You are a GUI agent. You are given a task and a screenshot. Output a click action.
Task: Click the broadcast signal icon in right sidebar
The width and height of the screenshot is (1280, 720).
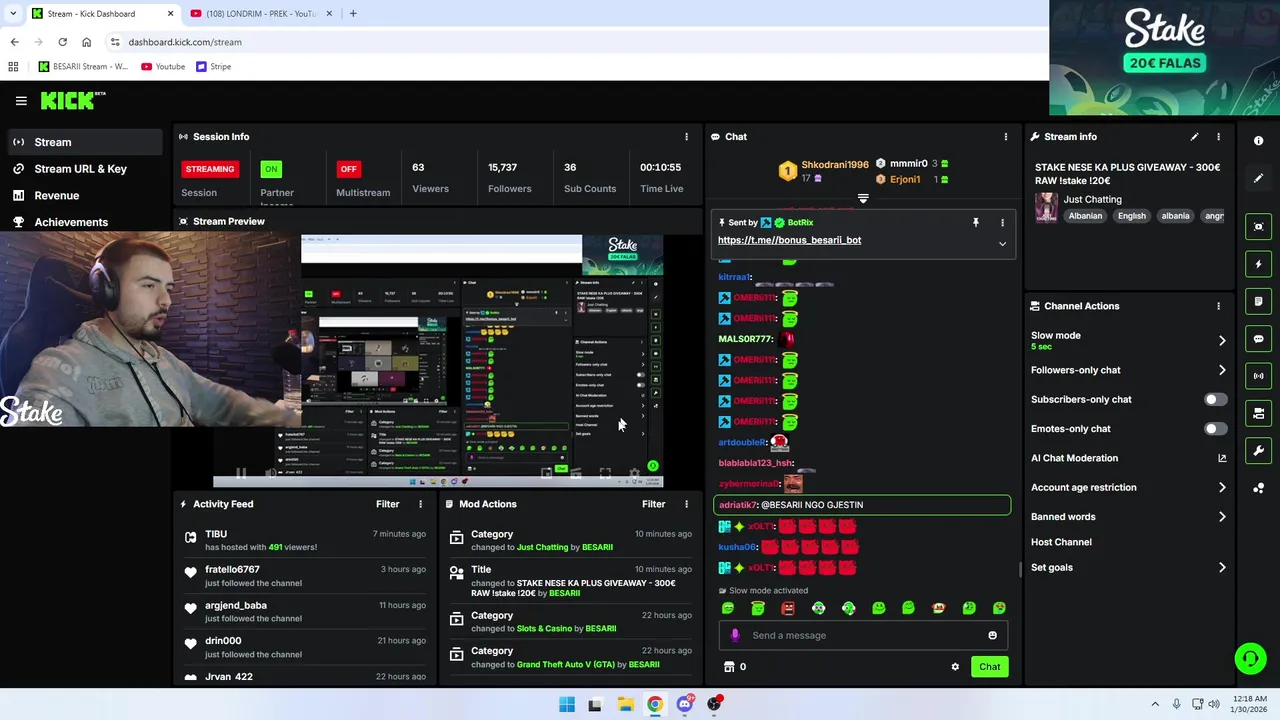point(1259,376)
